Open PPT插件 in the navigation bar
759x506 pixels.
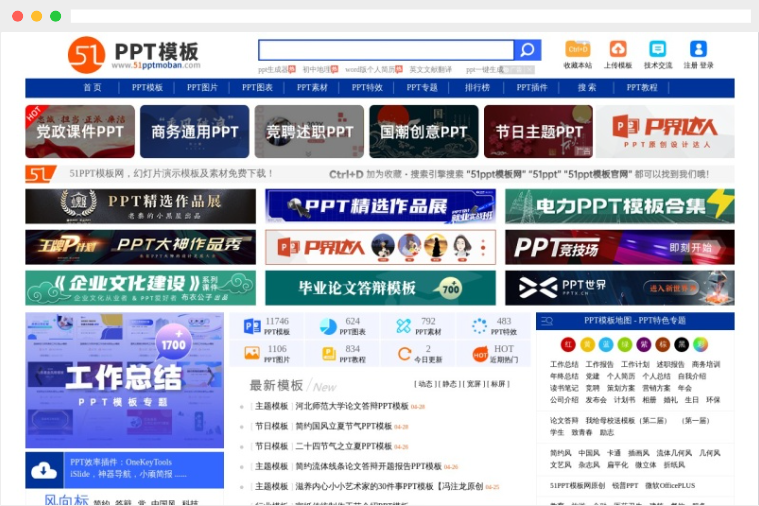coord(531,88)
